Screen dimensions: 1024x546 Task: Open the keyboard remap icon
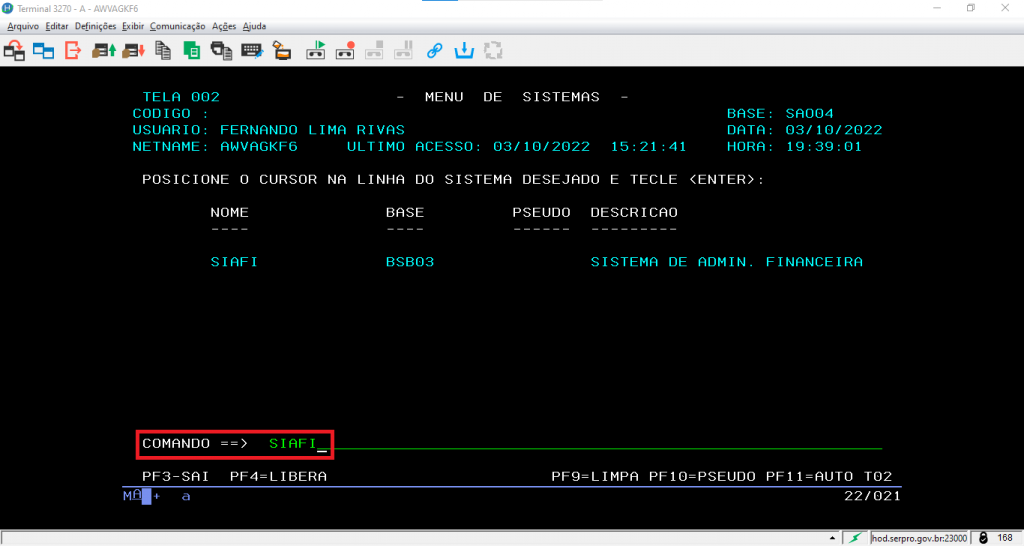[x=252, y=49]
